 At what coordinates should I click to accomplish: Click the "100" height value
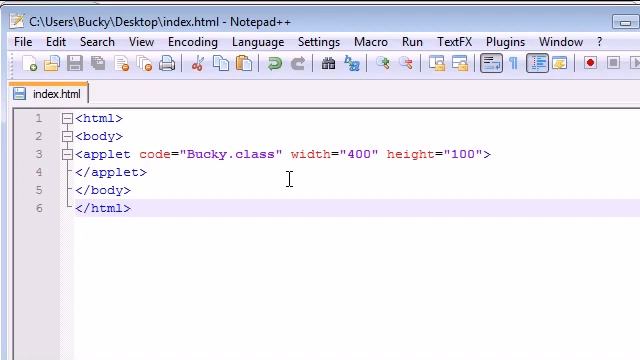coord(463,154)
